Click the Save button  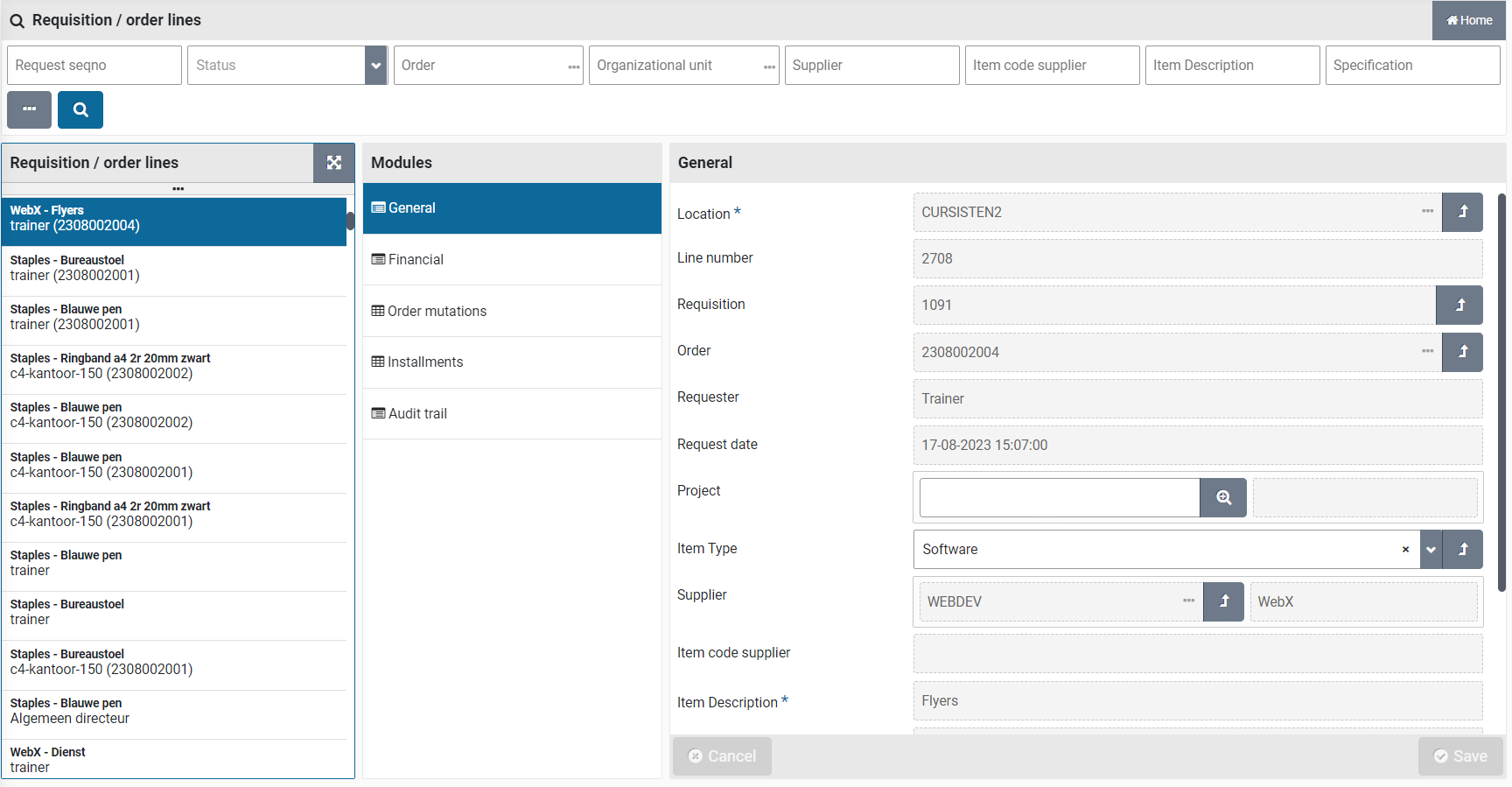pyautogui.click(x=1459, y=756)
